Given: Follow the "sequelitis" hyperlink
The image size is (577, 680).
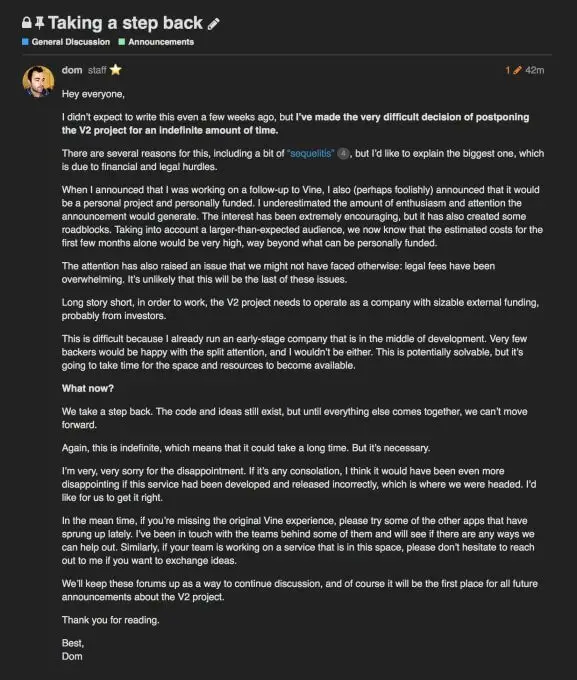Looking at the screenshot, I should tap(311, 154).
